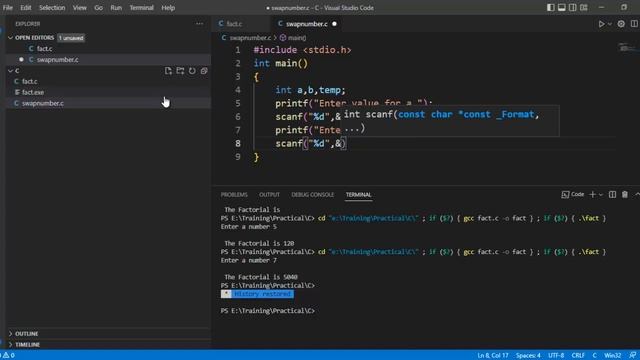The image size is (640, 360).
Task: Open the editor settings gear icon
Action: tap(621, 24)
